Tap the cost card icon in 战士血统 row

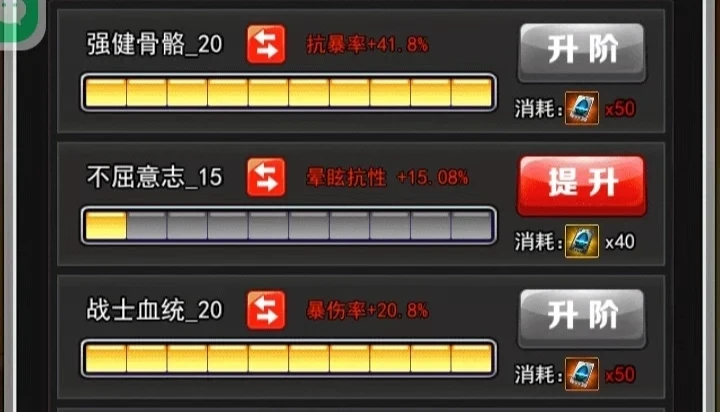click(581, 374)
